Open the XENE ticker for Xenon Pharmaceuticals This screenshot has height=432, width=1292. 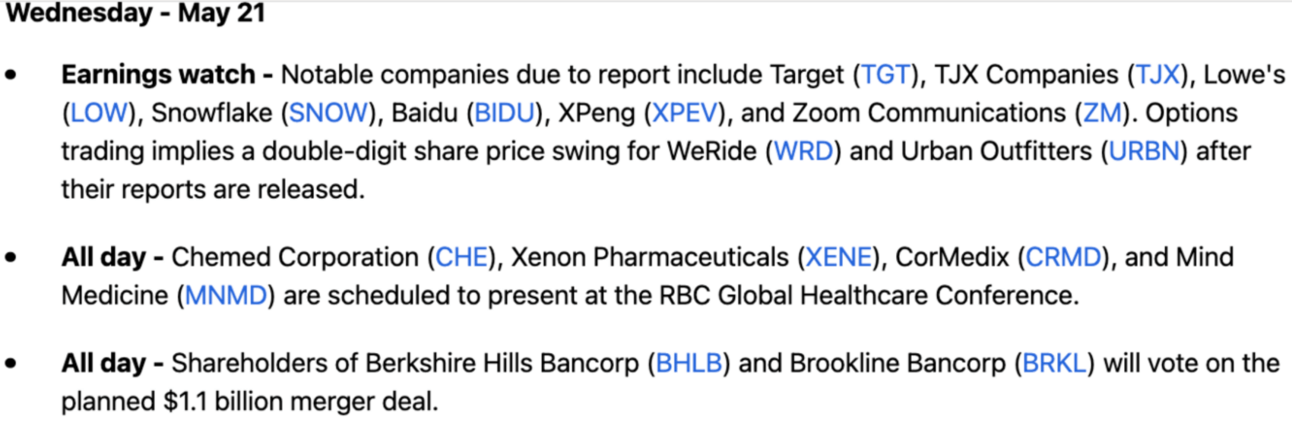(837, 258)
